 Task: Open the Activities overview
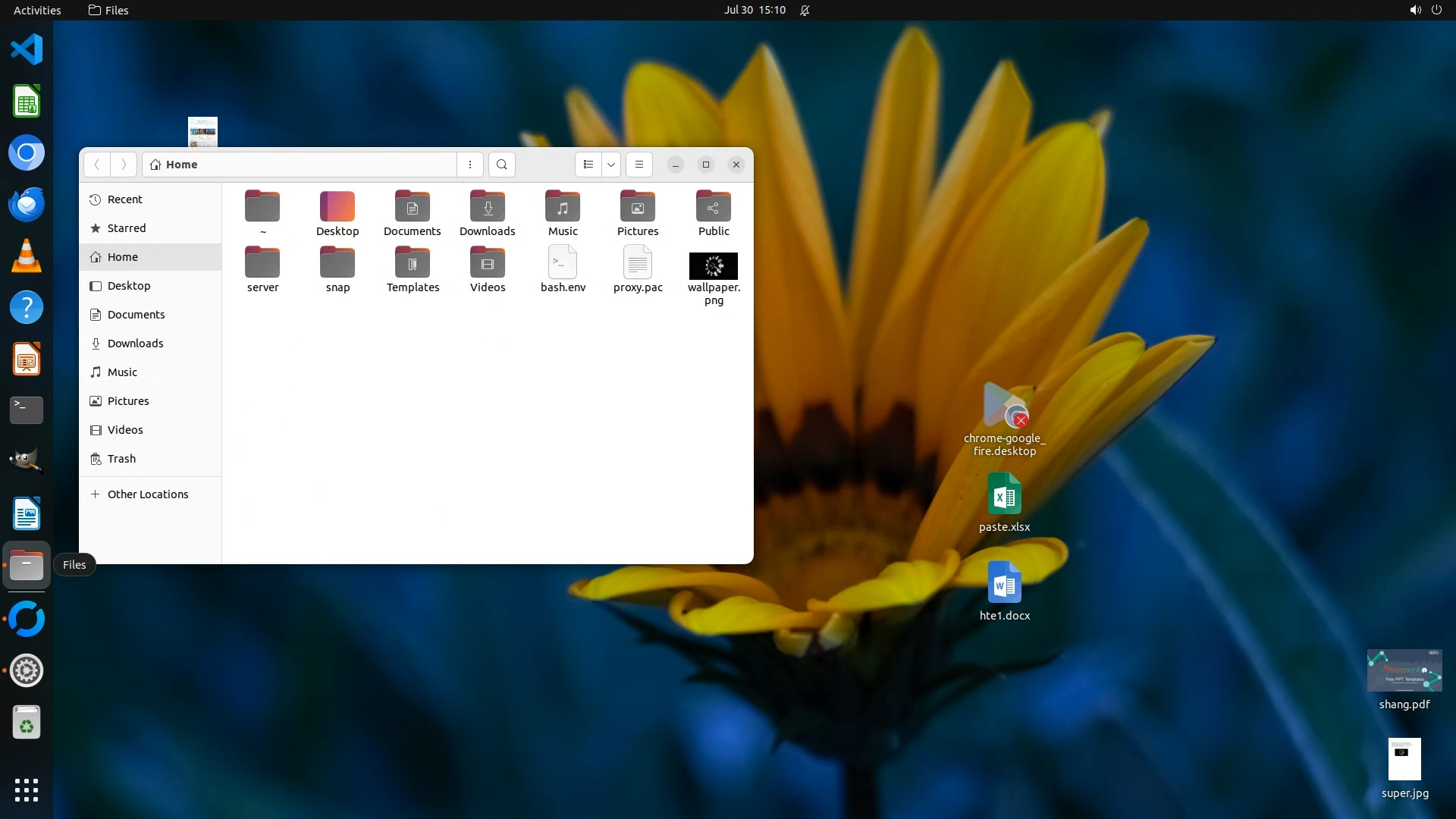click(37, 10)
